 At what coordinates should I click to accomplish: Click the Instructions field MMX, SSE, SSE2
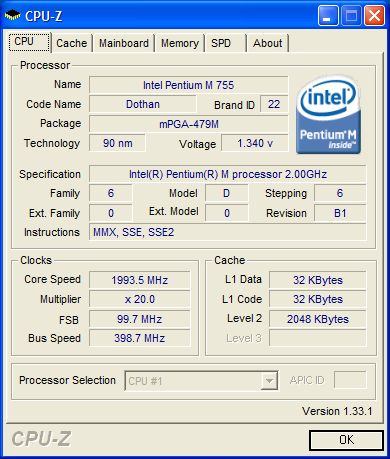tap(228, 232)
